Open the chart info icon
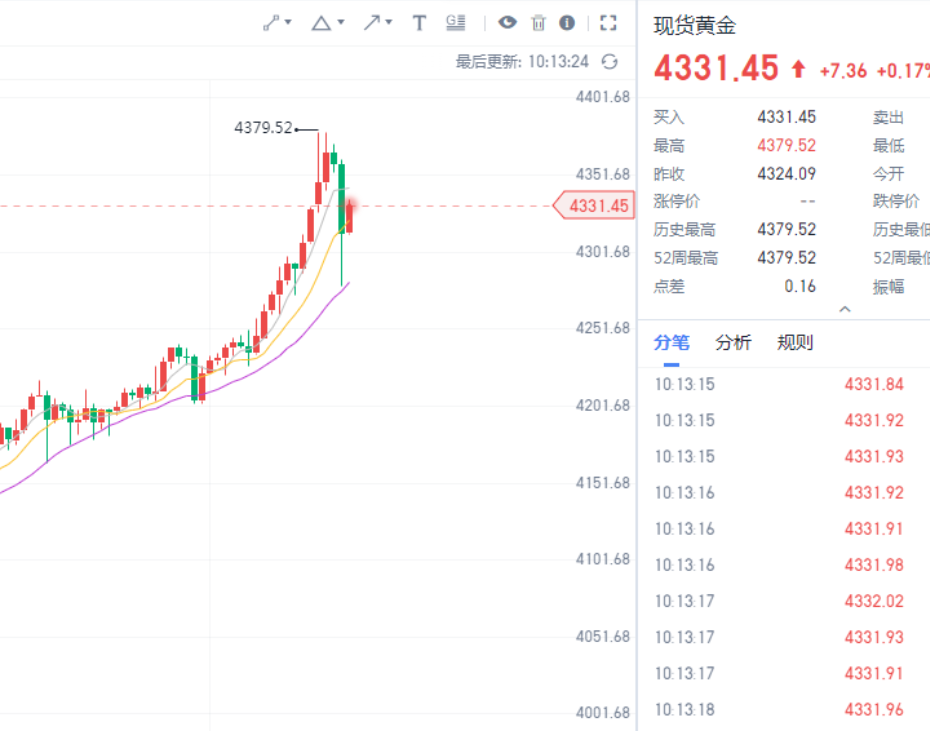The image size is (930, 735). click(x=567, y=23)
